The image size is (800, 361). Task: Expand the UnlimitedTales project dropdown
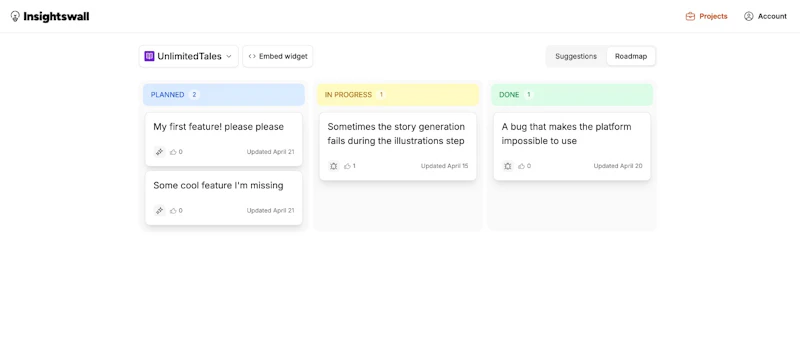[189, 56]
